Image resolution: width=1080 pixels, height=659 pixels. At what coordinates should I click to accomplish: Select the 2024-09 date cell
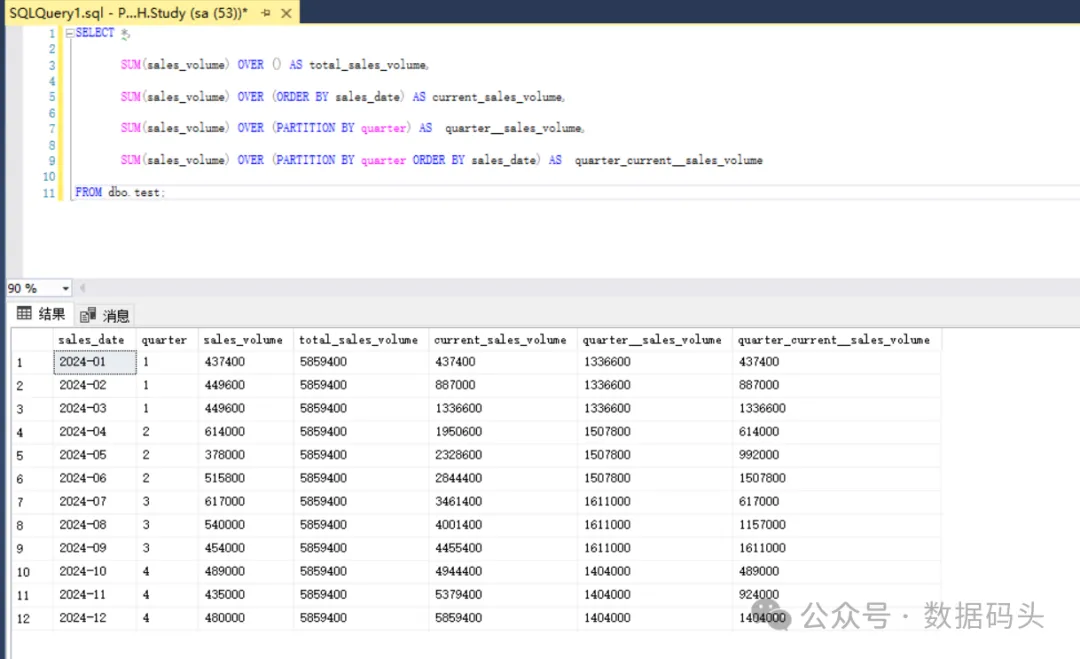pos(95,549)
